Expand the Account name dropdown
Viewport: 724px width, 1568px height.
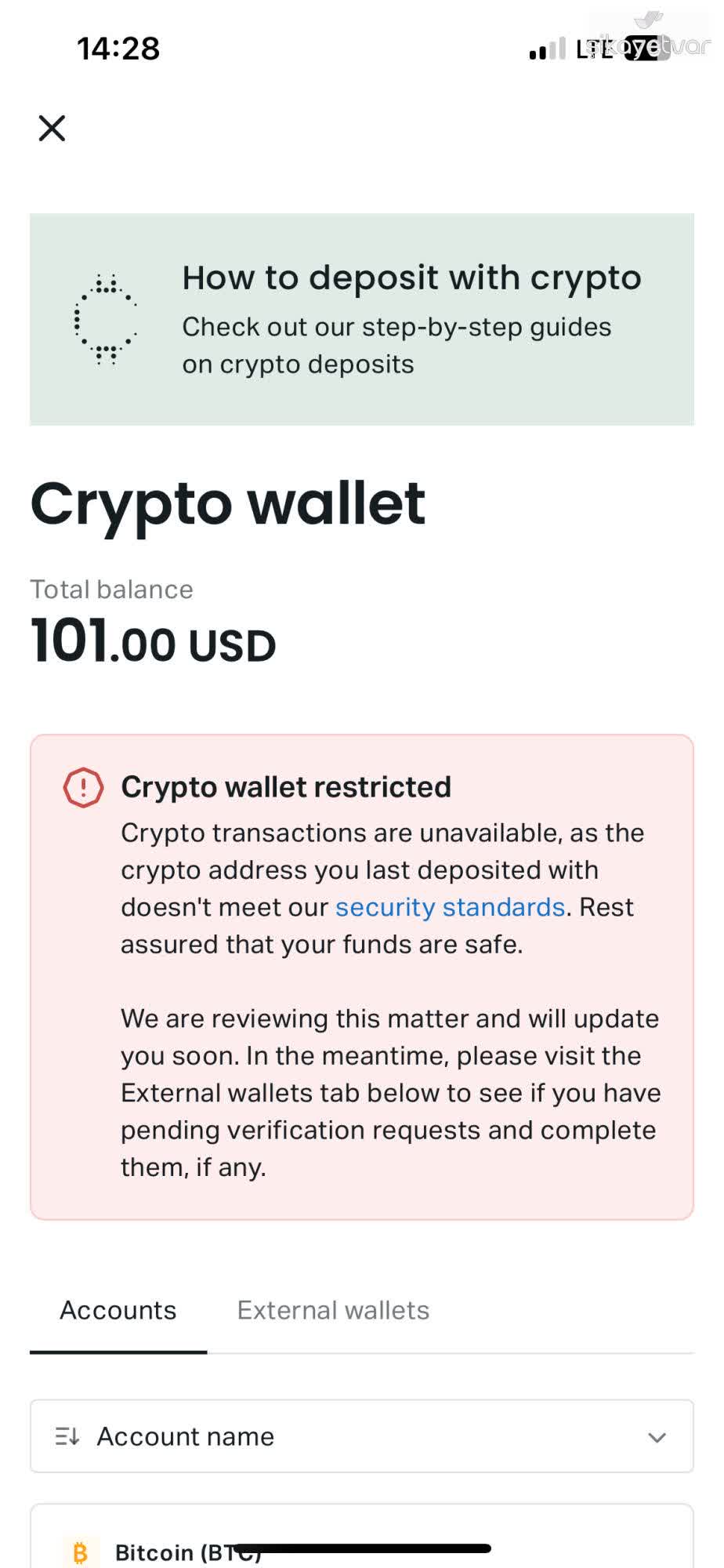coord(362,1436)
